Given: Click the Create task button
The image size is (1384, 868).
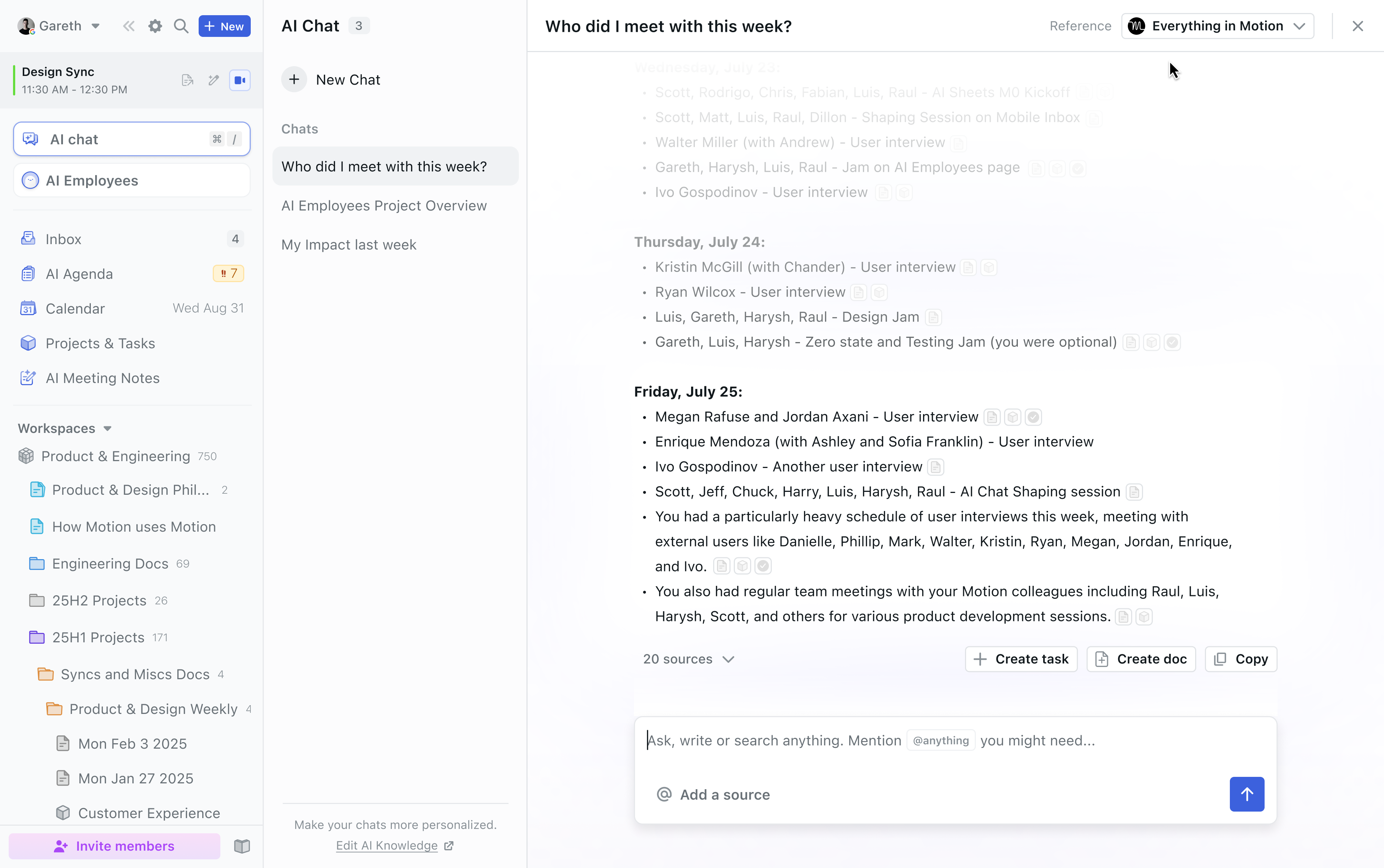Looking at the screenshot, I should tap(1021, 659).
